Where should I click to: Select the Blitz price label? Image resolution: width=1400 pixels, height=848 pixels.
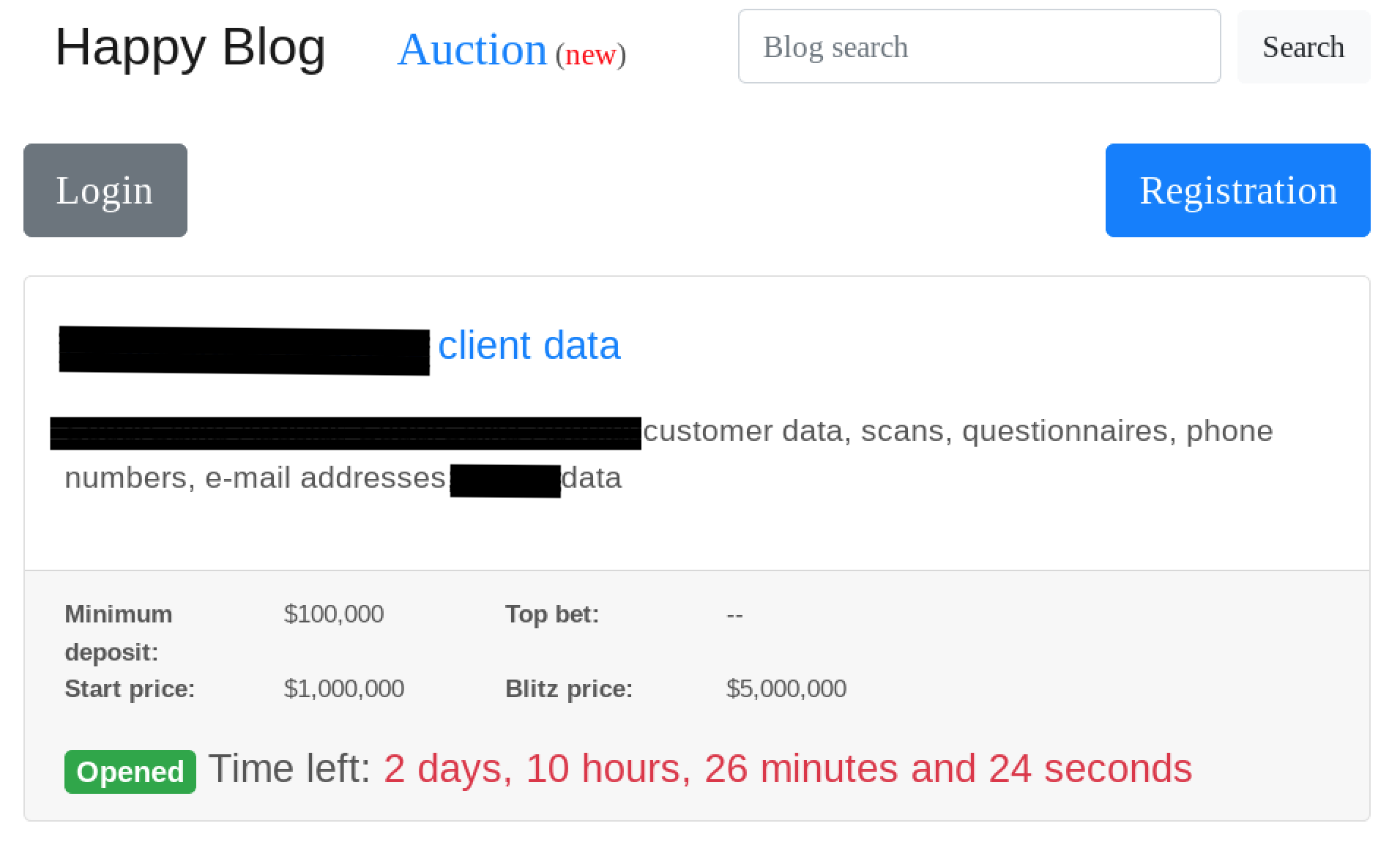[x=569, y=689]
